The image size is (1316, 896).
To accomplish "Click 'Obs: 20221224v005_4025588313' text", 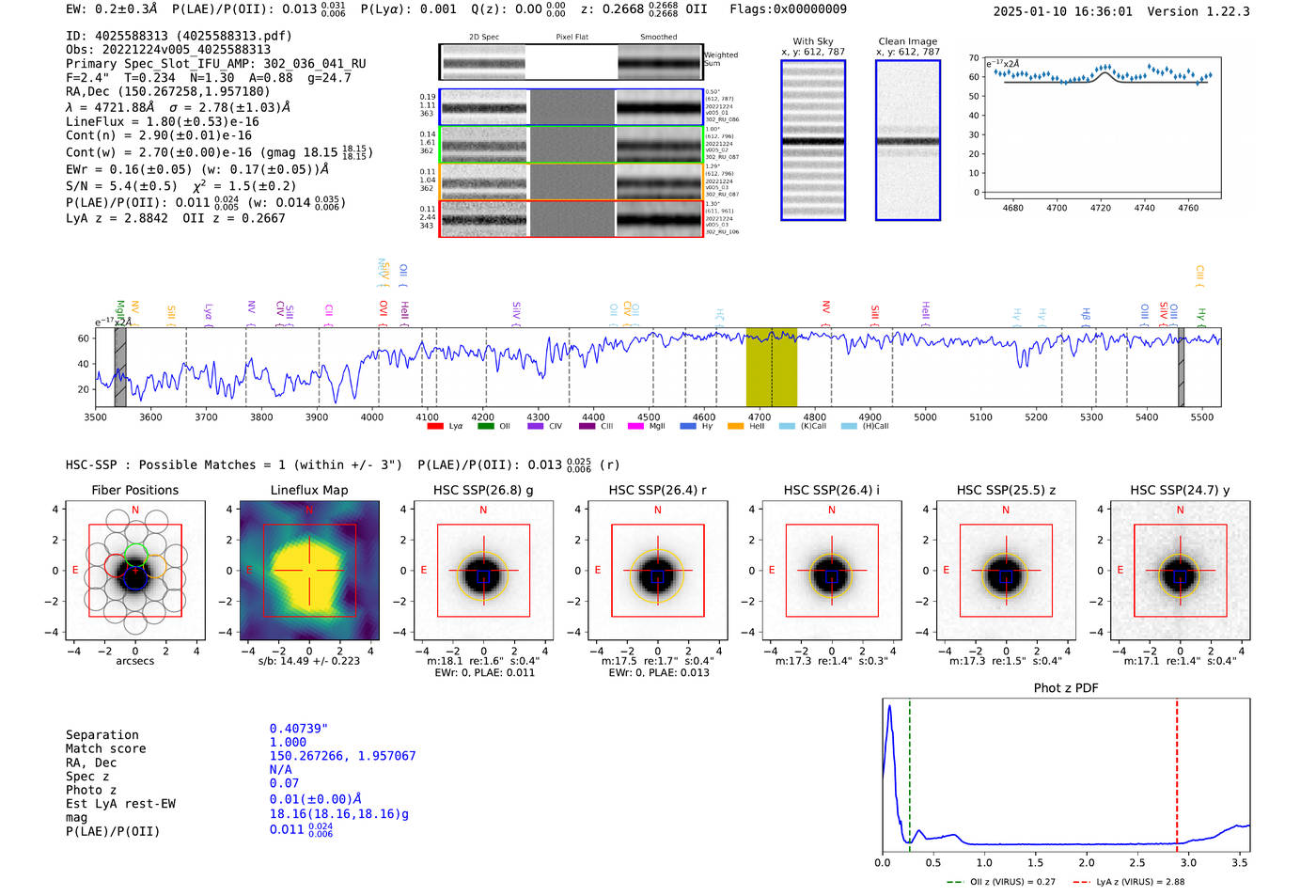I will 168,50.
